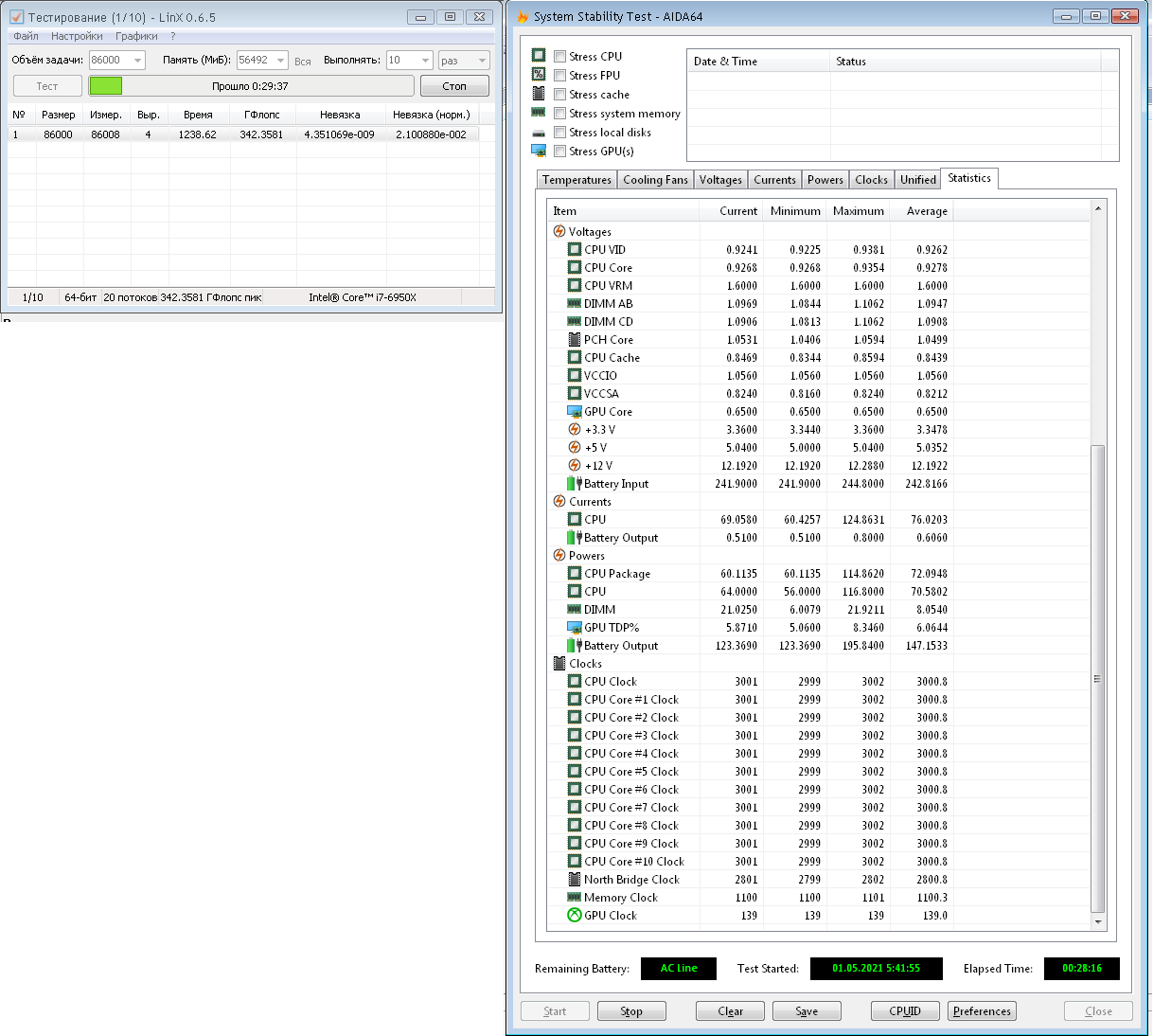Click the +3.3 V lightning icon
The image size is (1153, 1036).
[575, 429]
